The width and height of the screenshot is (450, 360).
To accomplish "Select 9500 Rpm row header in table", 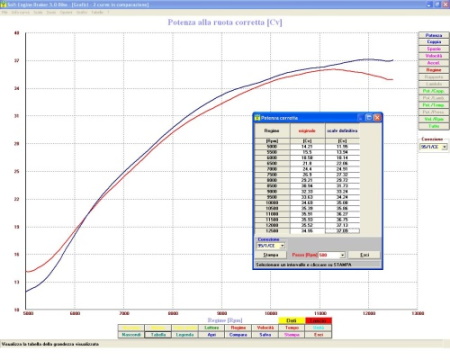I will point(272,197).
